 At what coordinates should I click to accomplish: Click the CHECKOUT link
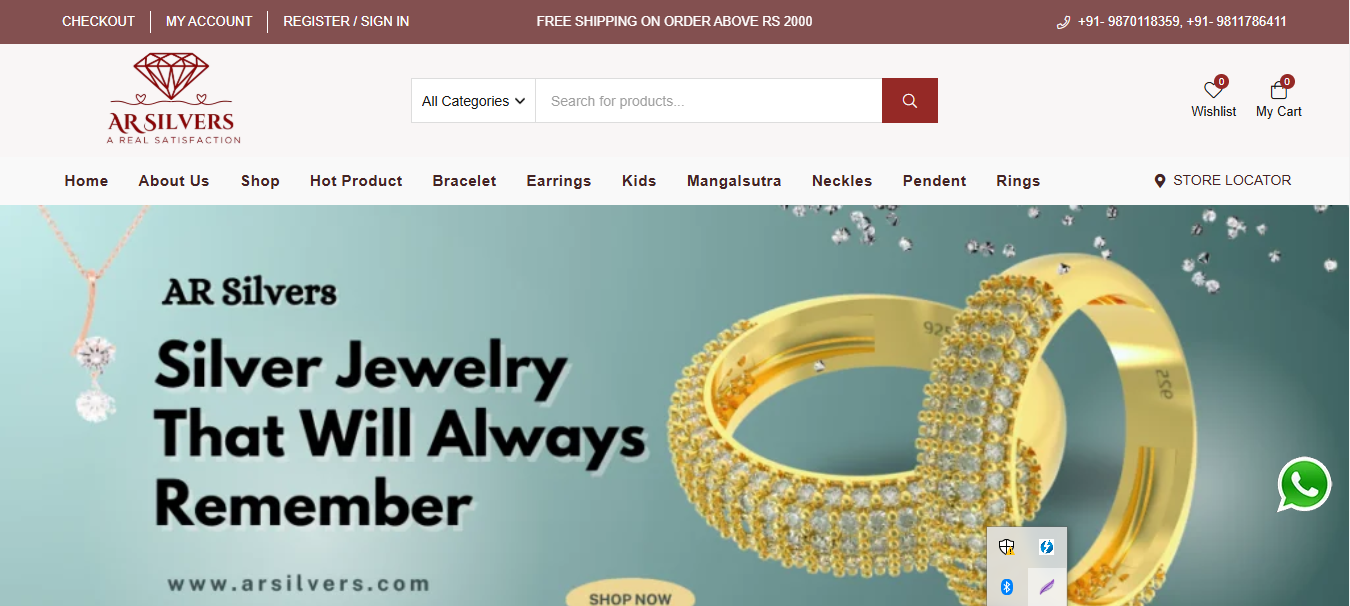[98, 21]
